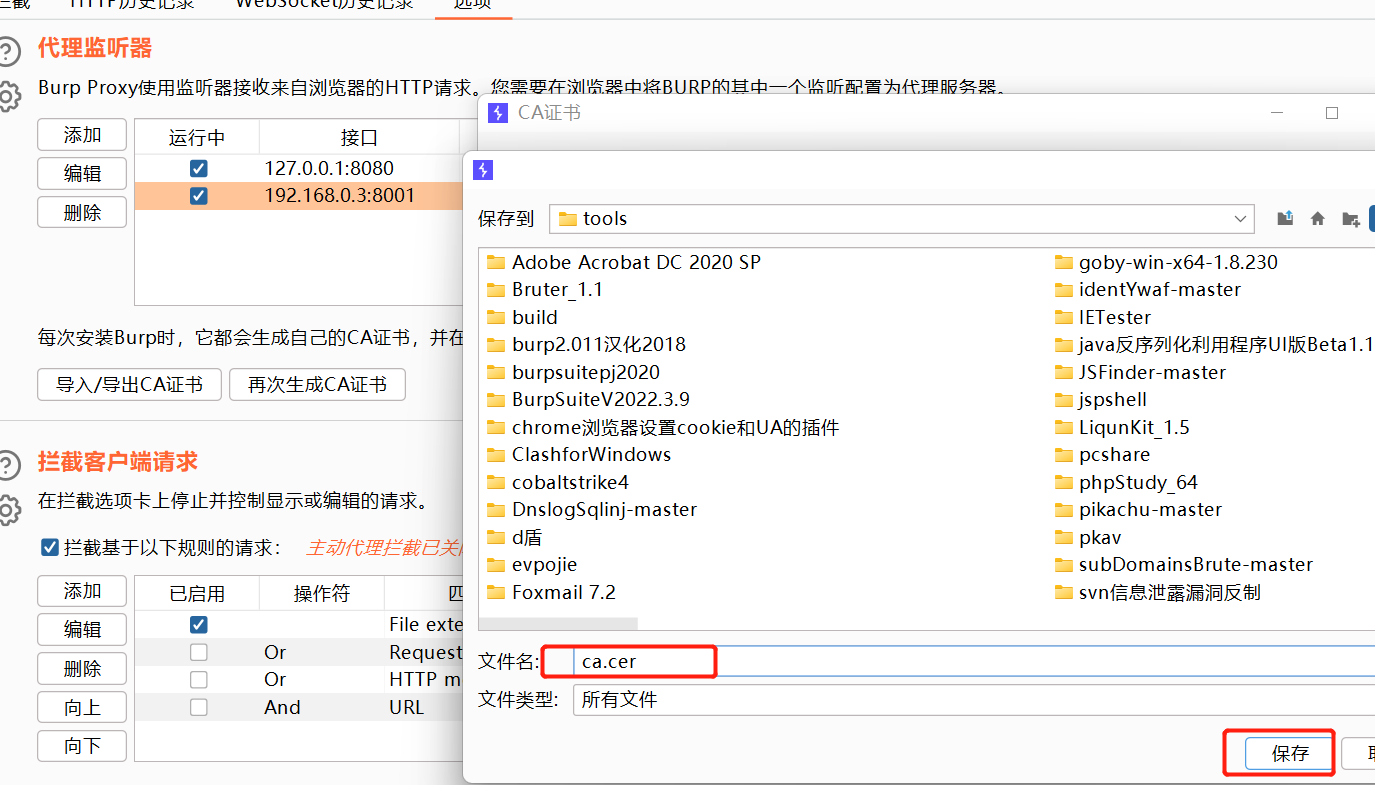Select the Bruter_1.1 folder icon
This screenshot has width=1375, height=785.
(496, 290)
